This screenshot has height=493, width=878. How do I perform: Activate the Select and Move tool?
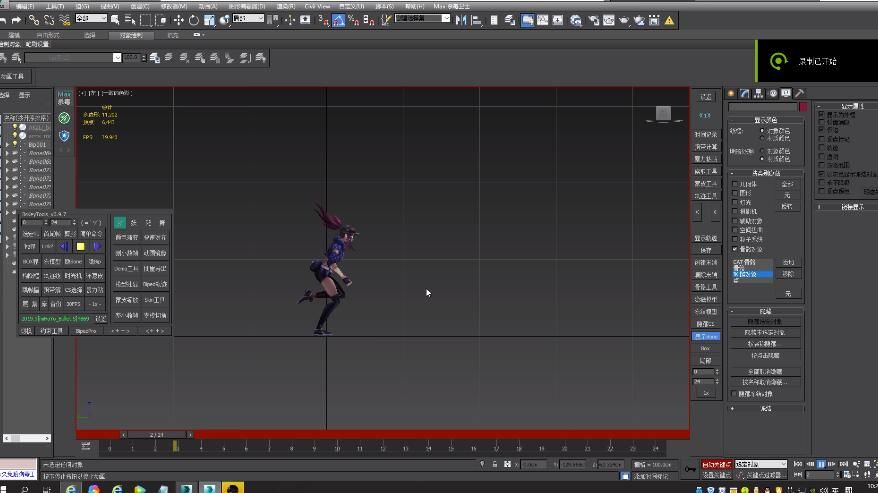(179, 20)
